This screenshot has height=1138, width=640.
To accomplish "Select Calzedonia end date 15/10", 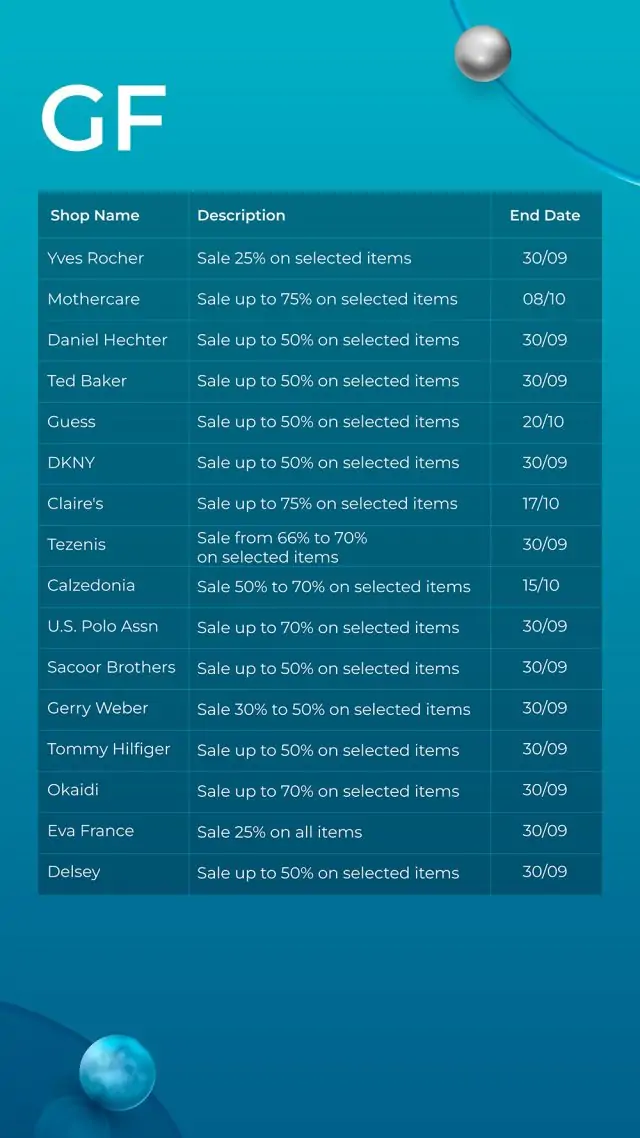I will tap(541, 585).
